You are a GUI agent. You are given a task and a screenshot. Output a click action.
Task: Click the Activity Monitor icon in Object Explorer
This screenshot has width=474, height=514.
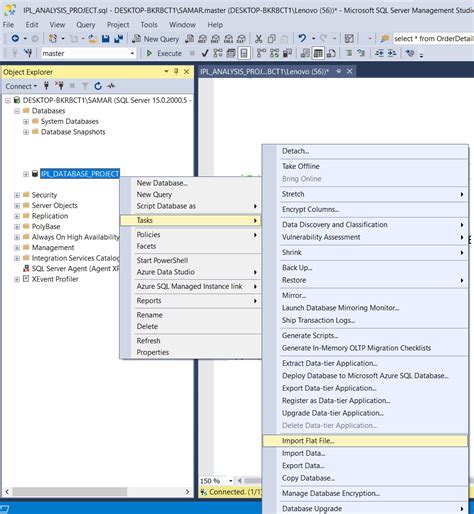point(111,86)
